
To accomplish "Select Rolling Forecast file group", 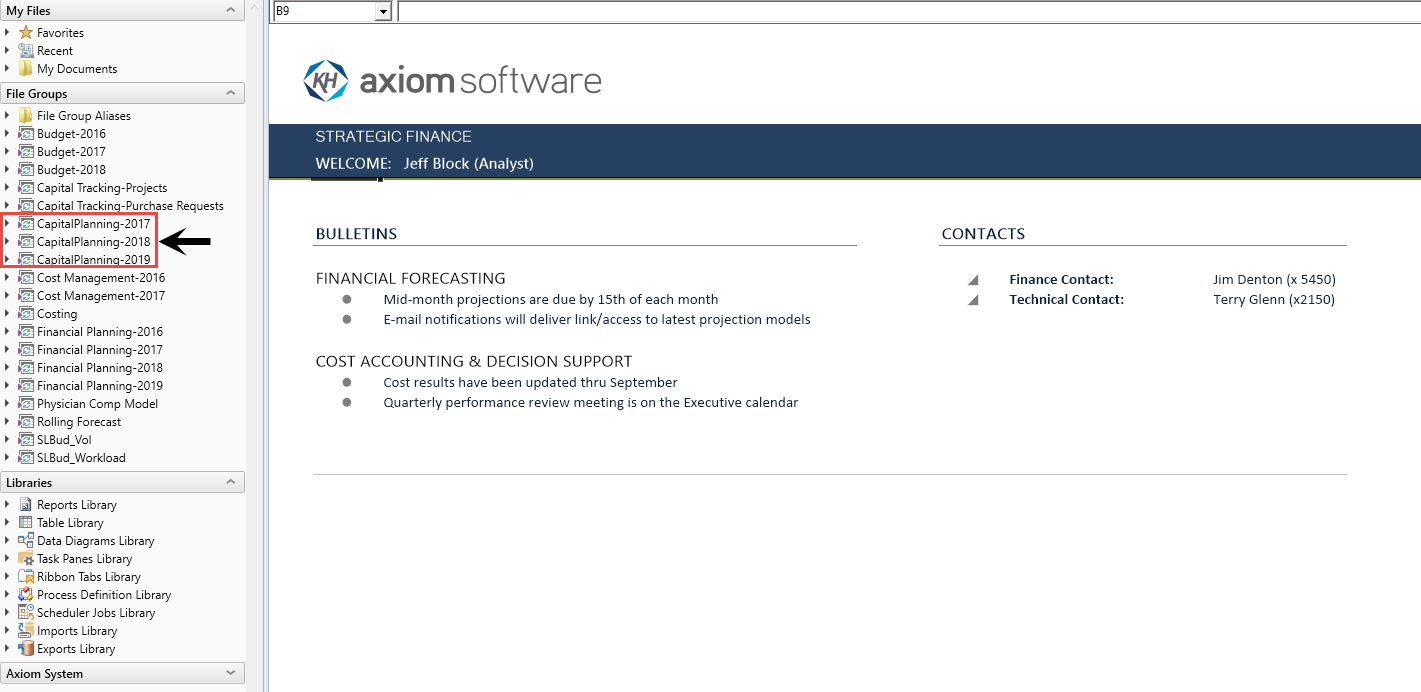I will click(79, 422).
